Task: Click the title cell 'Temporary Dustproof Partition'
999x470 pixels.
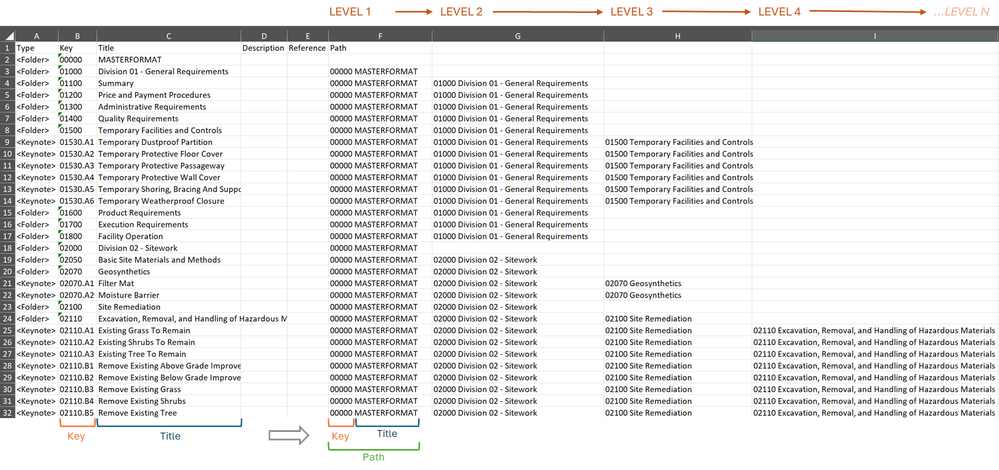Action: 169,142
